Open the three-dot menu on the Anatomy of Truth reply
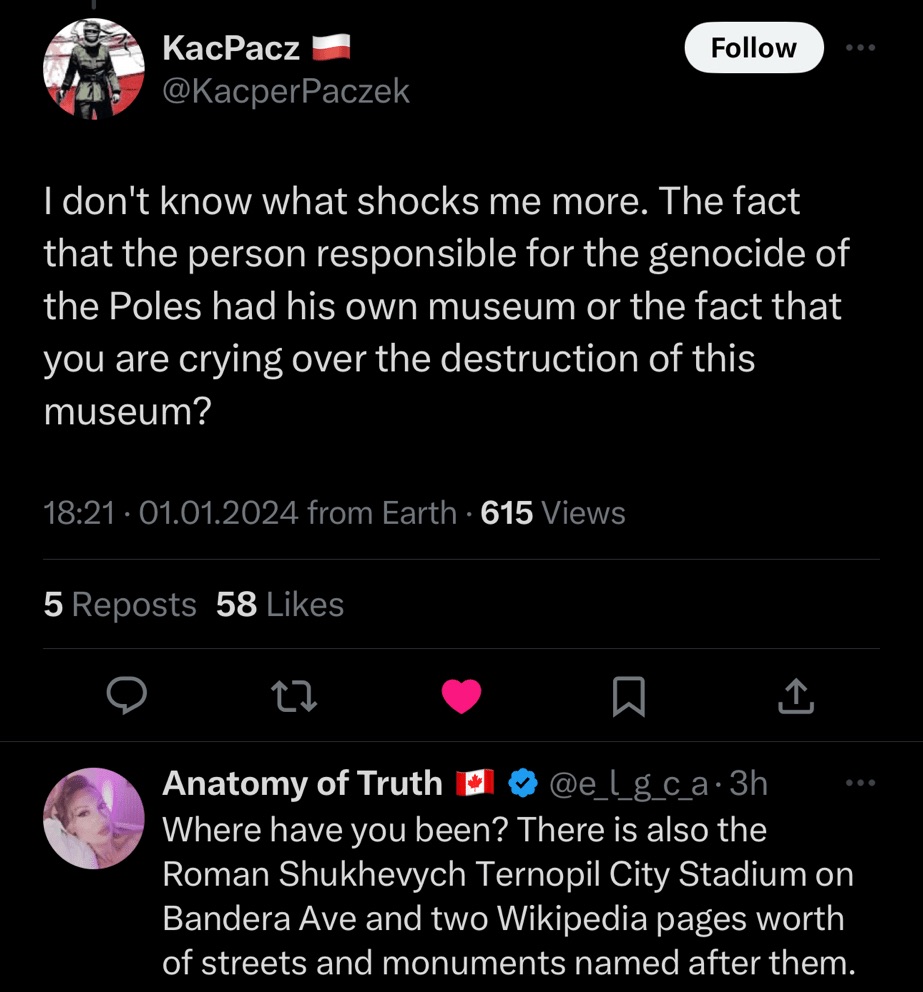 click(x=860, y=783)
